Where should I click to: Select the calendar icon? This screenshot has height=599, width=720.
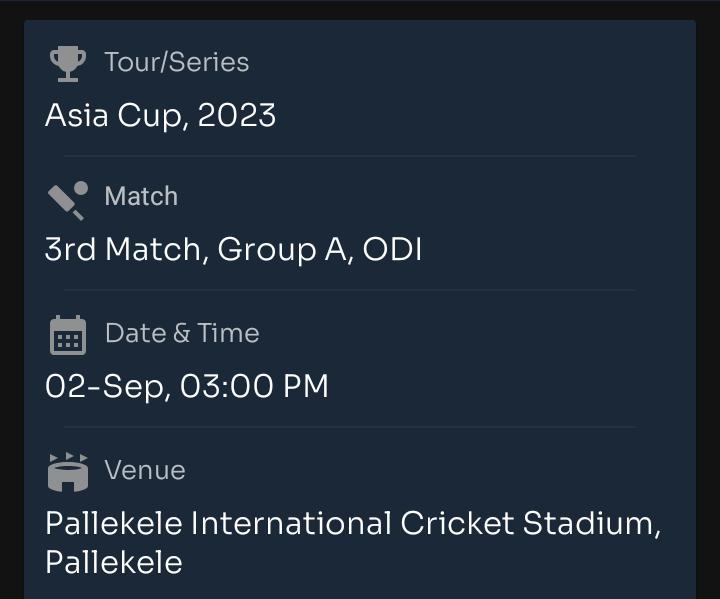68,335
